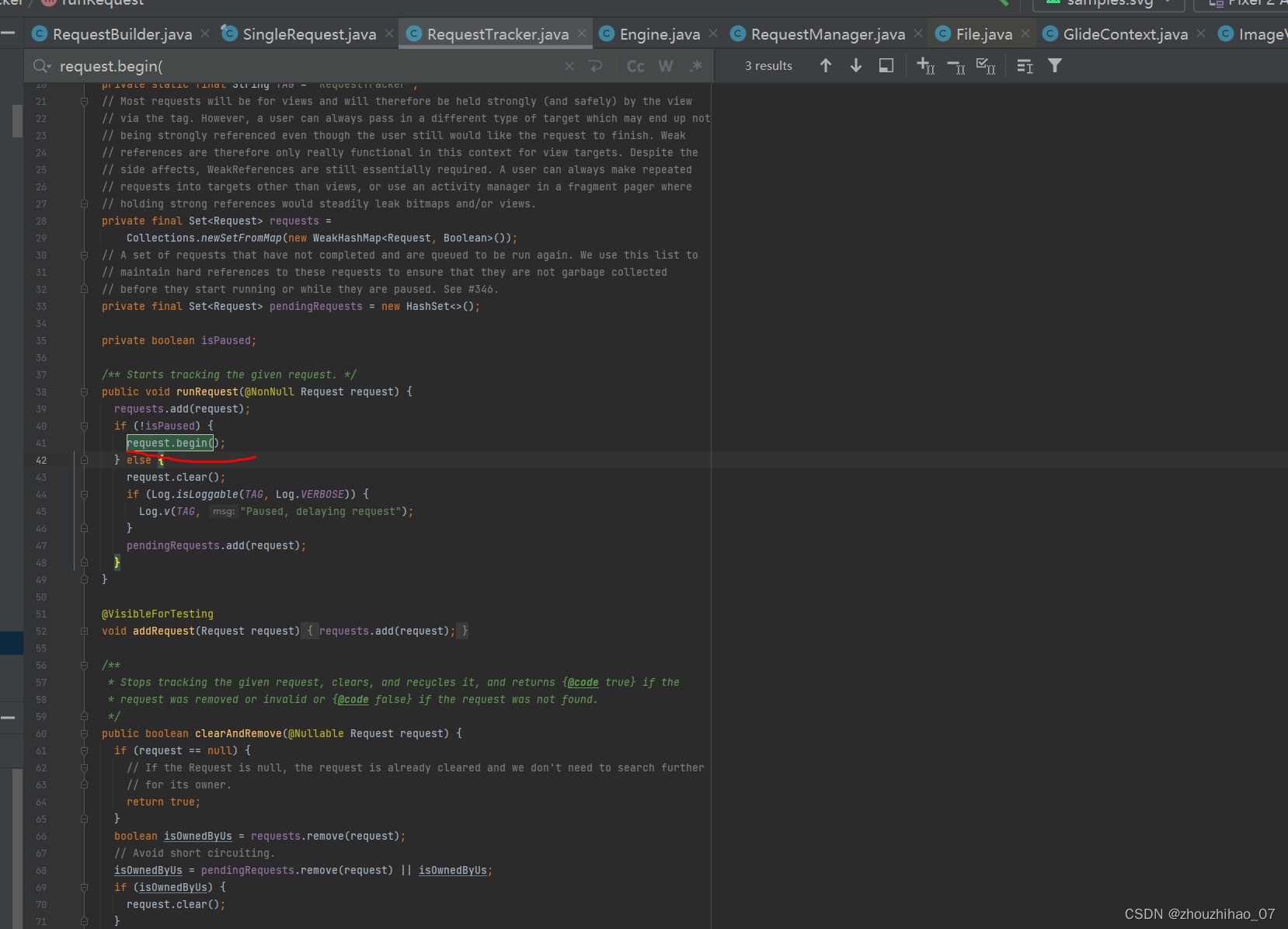The width and height of the screenshot is (1288, 929).
Task: Collapse clearAndRemove method at line 60
Action: [84, 734]
